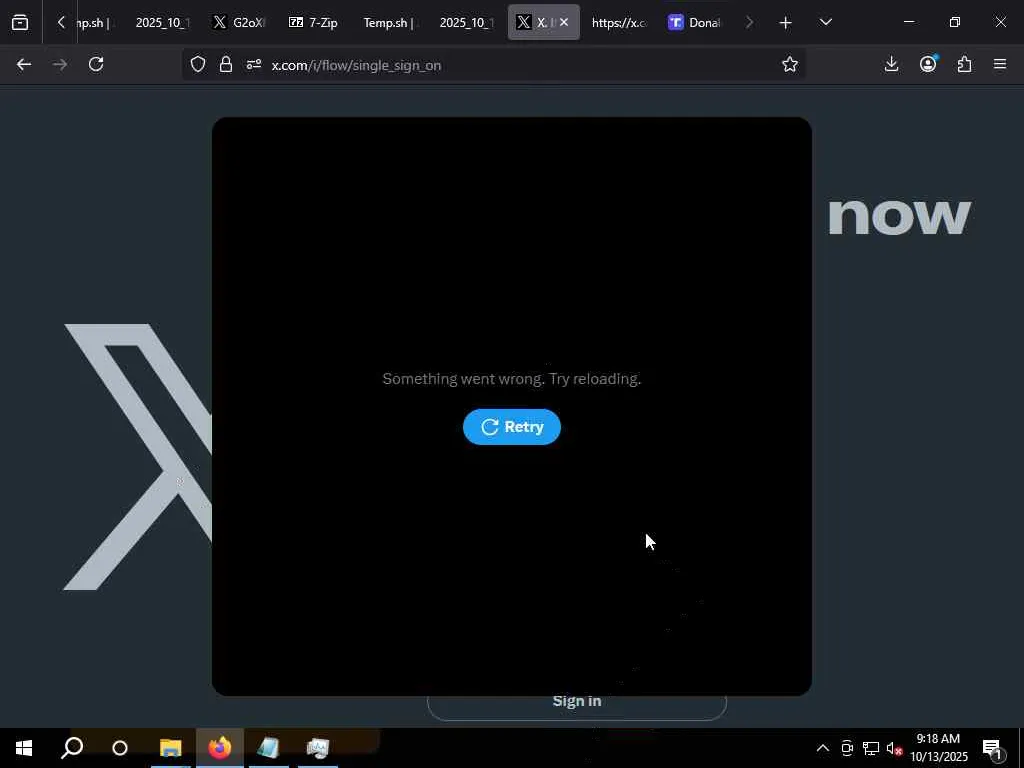Expand the list all tabs dropdown
1024x768 pixels.
click(x=825, y=23)
